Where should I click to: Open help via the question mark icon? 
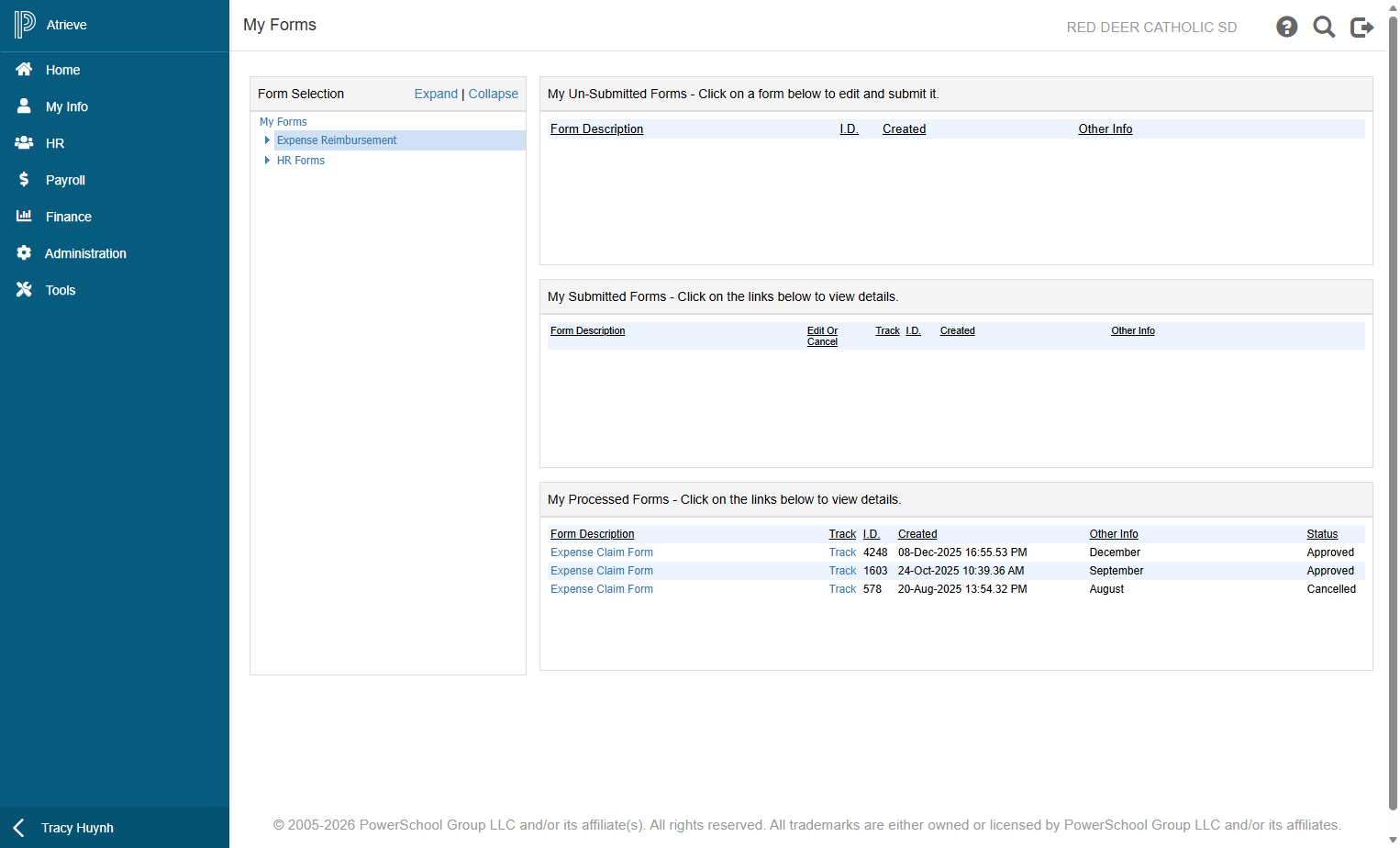pyautogui.click(x=1287, y=27)
